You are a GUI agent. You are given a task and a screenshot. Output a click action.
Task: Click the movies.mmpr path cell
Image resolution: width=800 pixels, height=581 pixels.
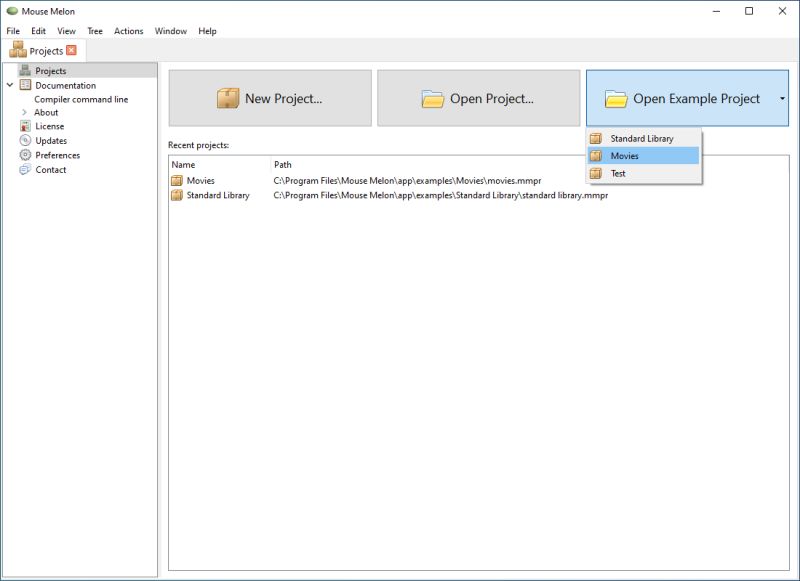point(407,181)
